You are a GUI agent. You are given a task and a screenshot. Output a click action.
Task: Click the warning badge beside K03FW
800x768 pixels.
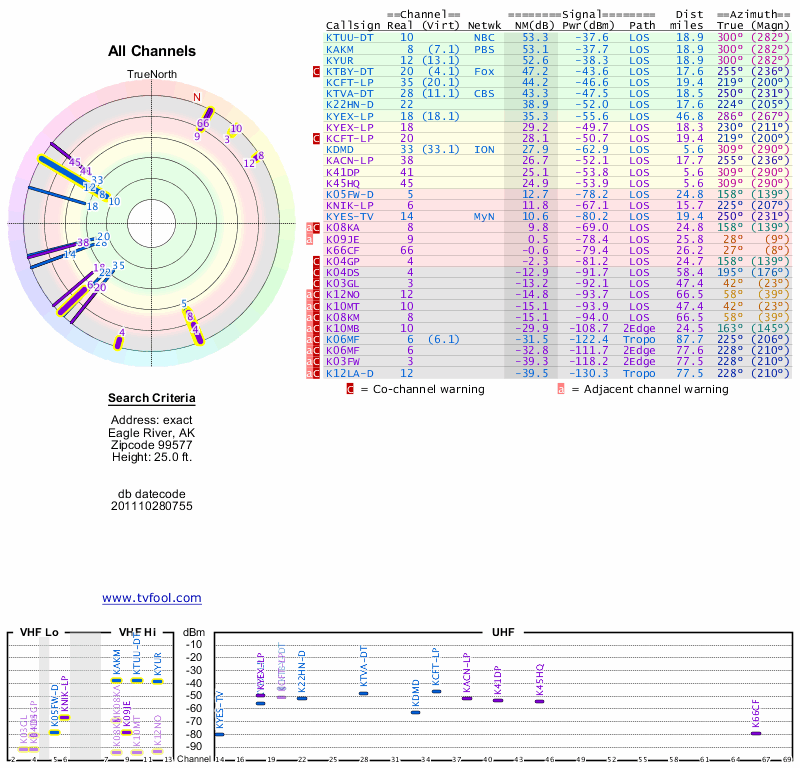click(313, 362)
